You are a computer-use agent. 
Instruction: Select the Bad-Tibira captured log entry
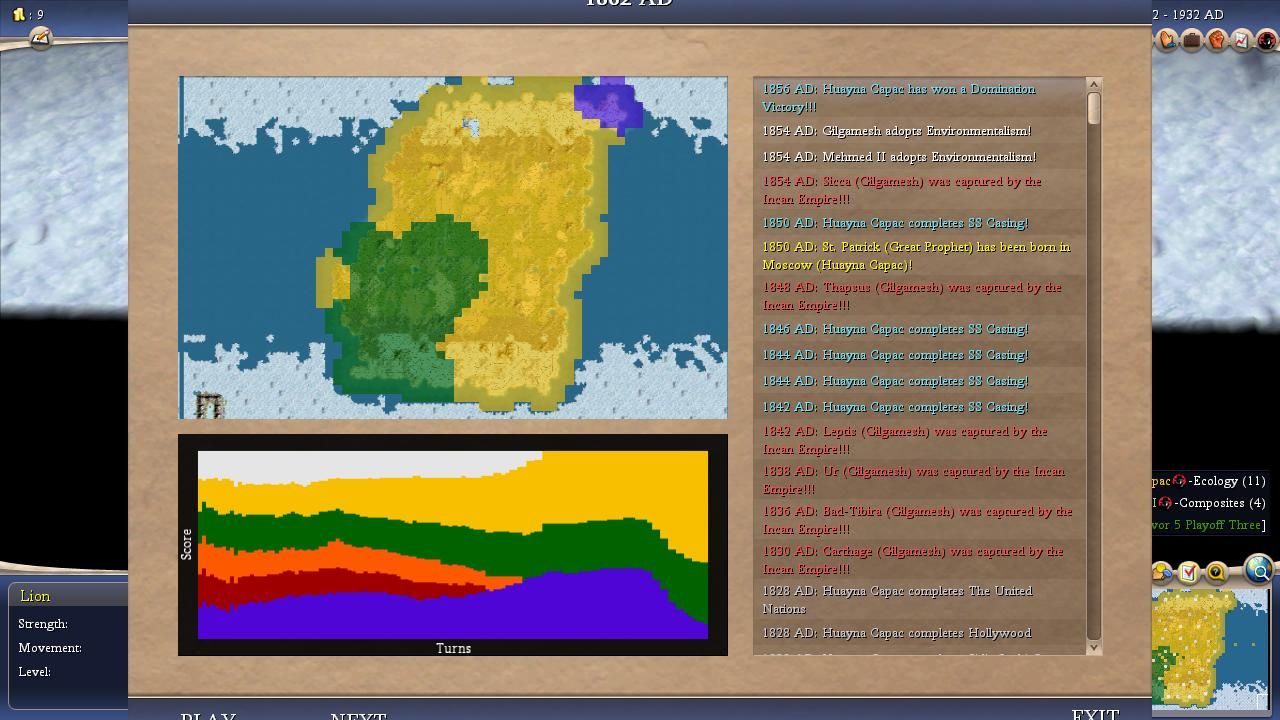[x=919, y=520]
